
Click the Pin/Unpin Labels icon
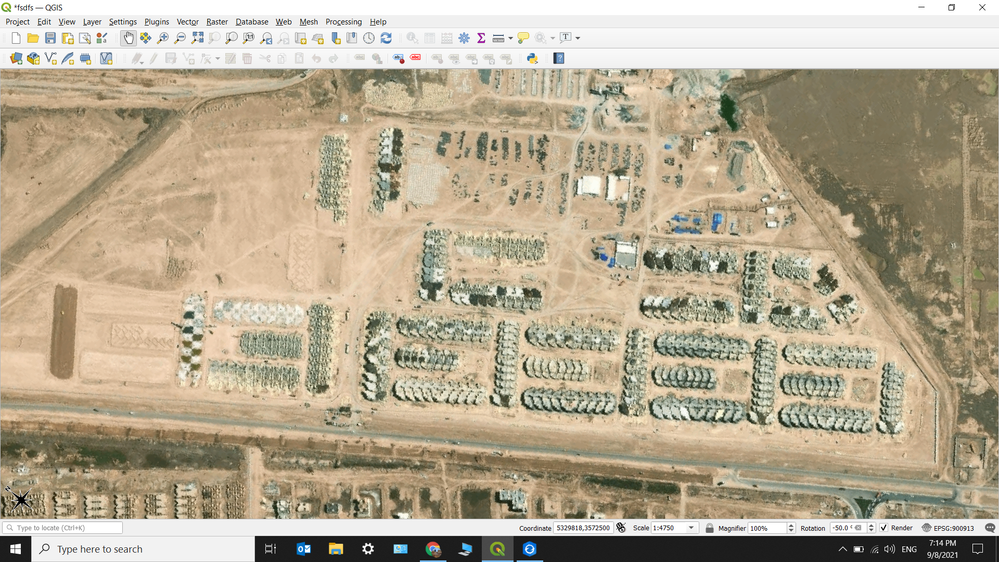[399, 59]
